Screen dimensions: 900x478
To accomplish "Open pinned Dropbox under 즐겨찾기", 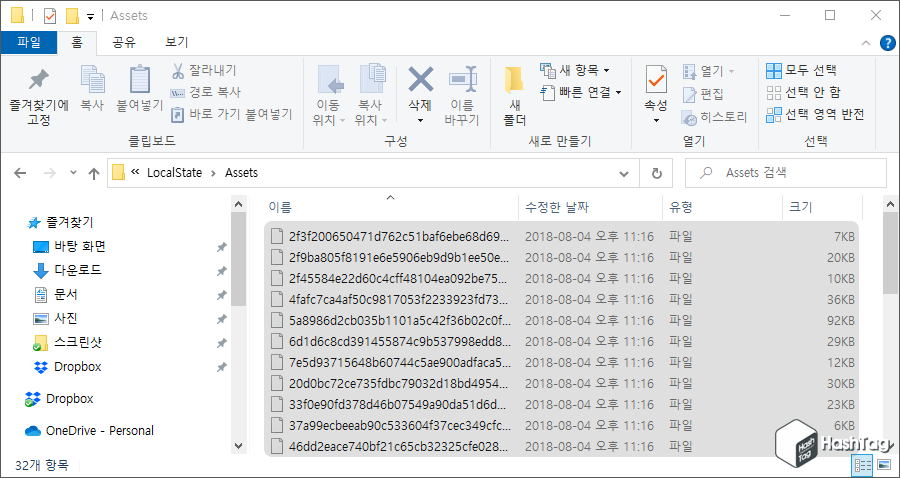I will tap(67, 367).
